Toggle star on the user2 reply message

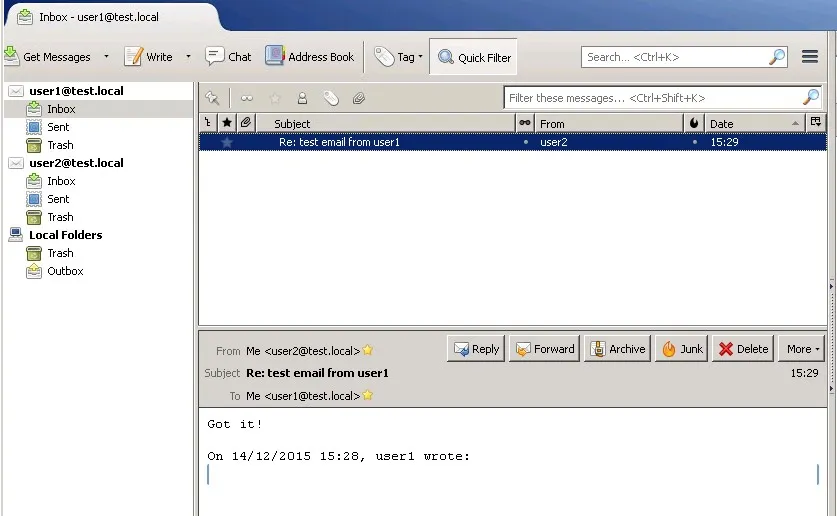pos(227,142)
